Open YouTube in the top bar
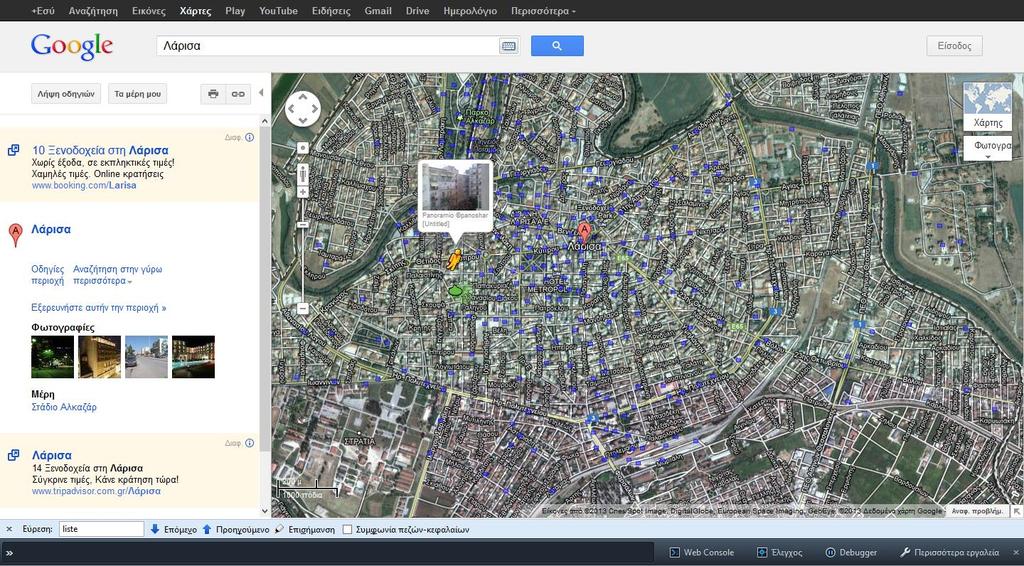Screen dimensions: 1024x566 tap(278, 11)
